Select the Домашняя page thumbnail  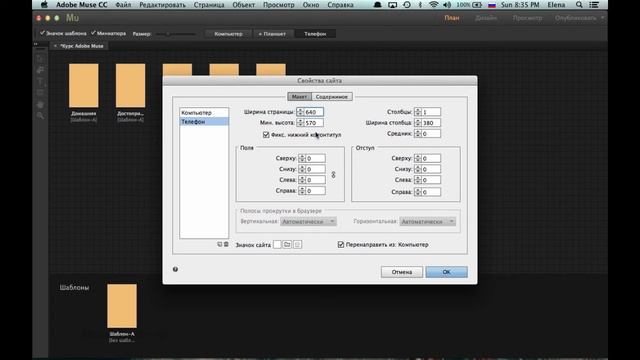coord(84,85)
